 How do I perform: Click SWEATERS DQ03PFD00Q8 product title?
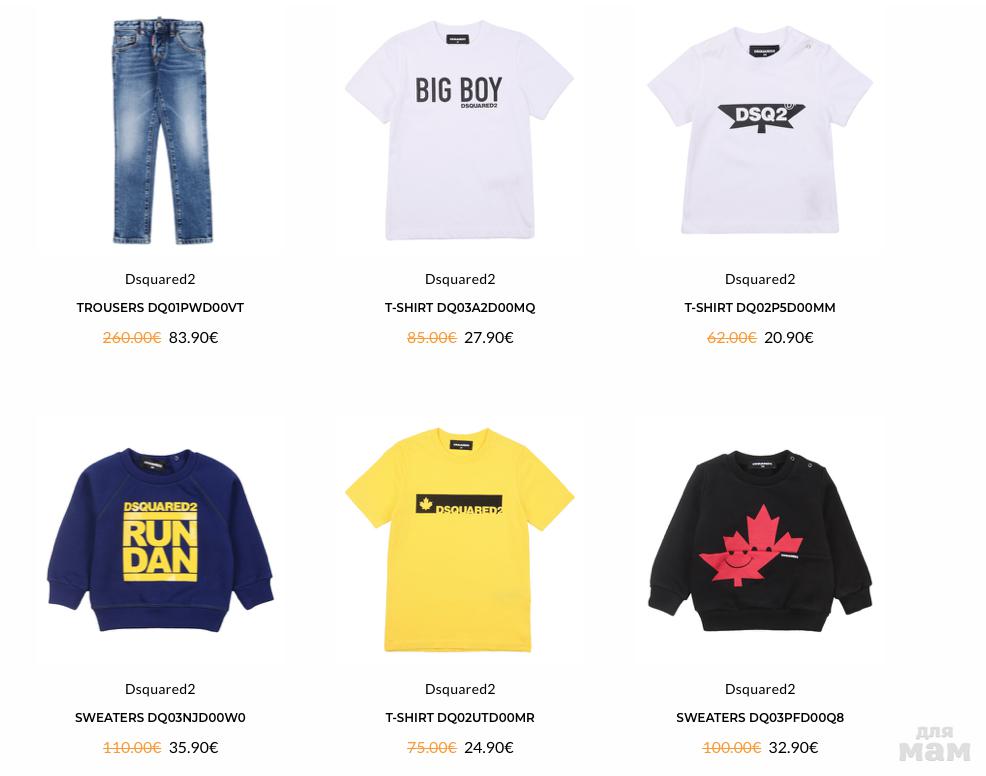[760, 718]
